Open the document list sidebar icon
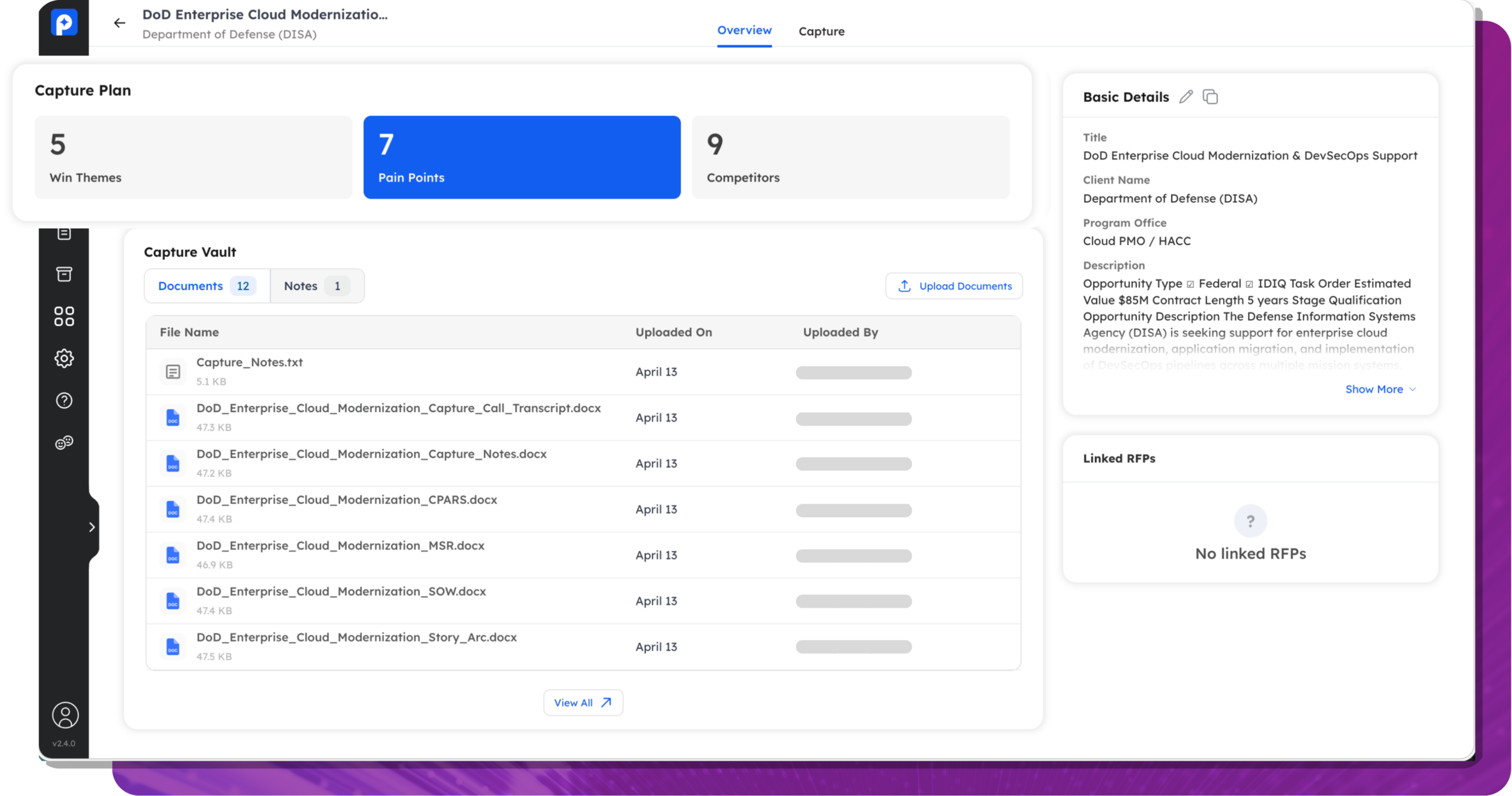Viewport: 1512px width, 796px height. [x=64, y=234]
